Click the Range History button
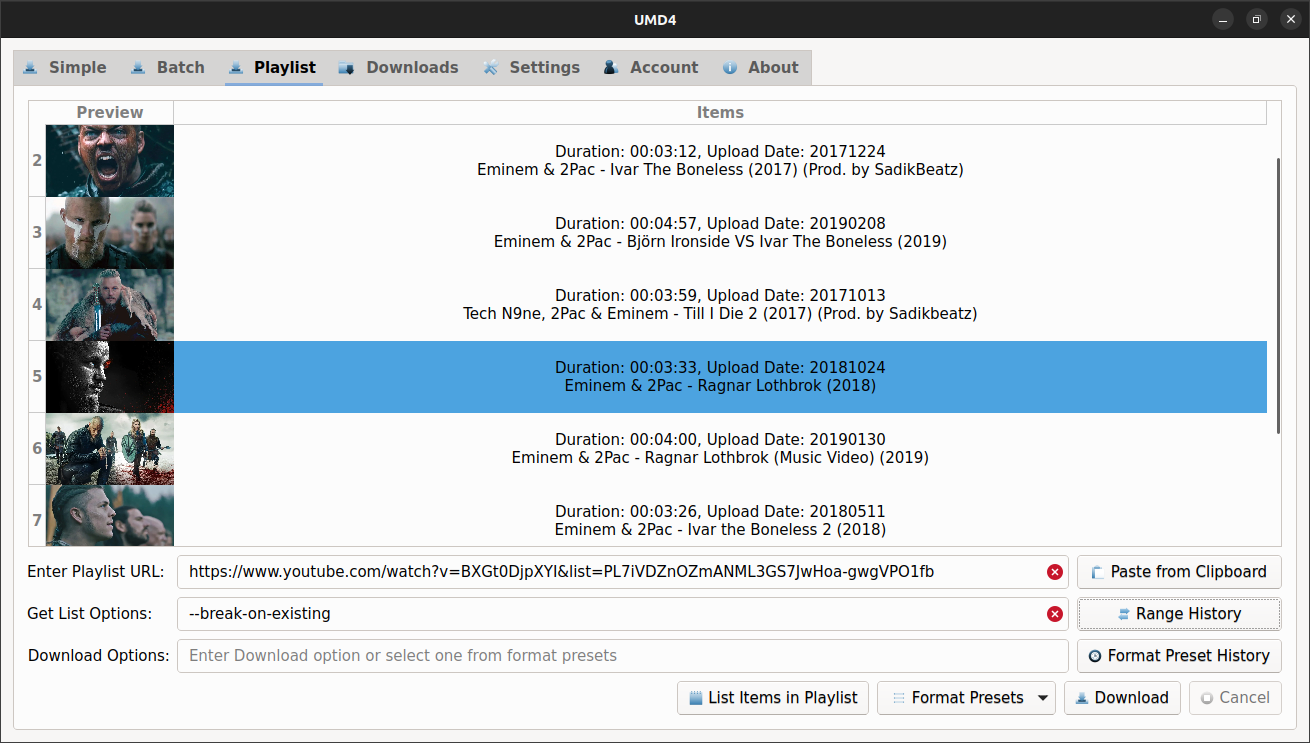 pyautogui.click(x=1178, y=613)
